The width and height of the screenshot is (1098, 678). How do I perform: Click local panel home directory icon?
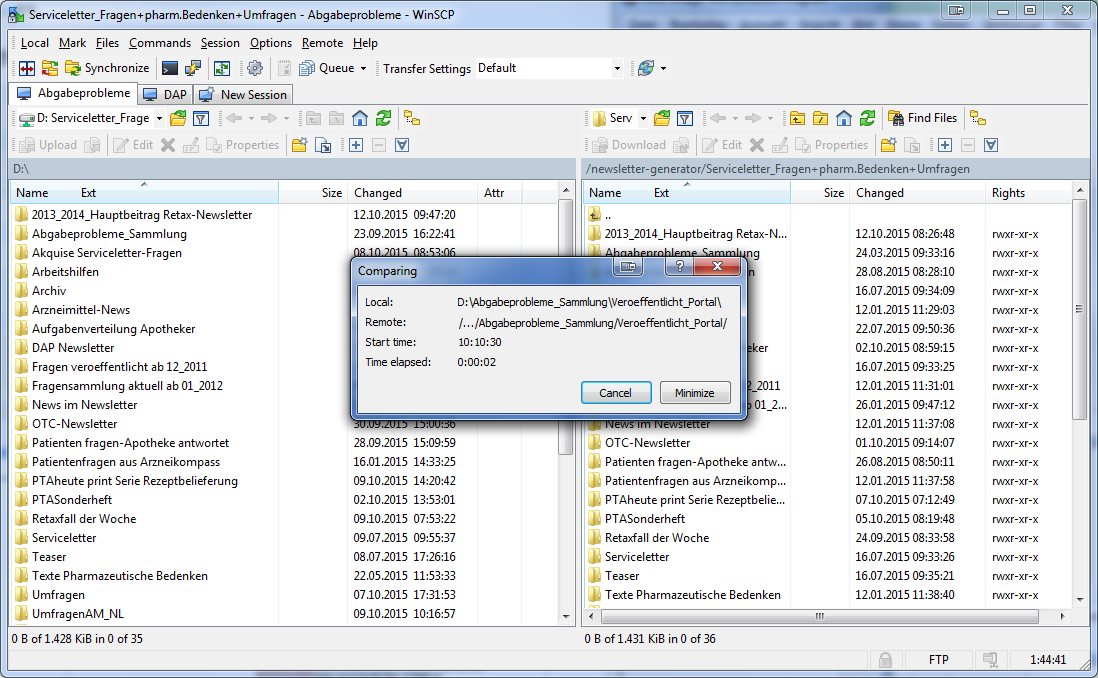tap(360, 118)
